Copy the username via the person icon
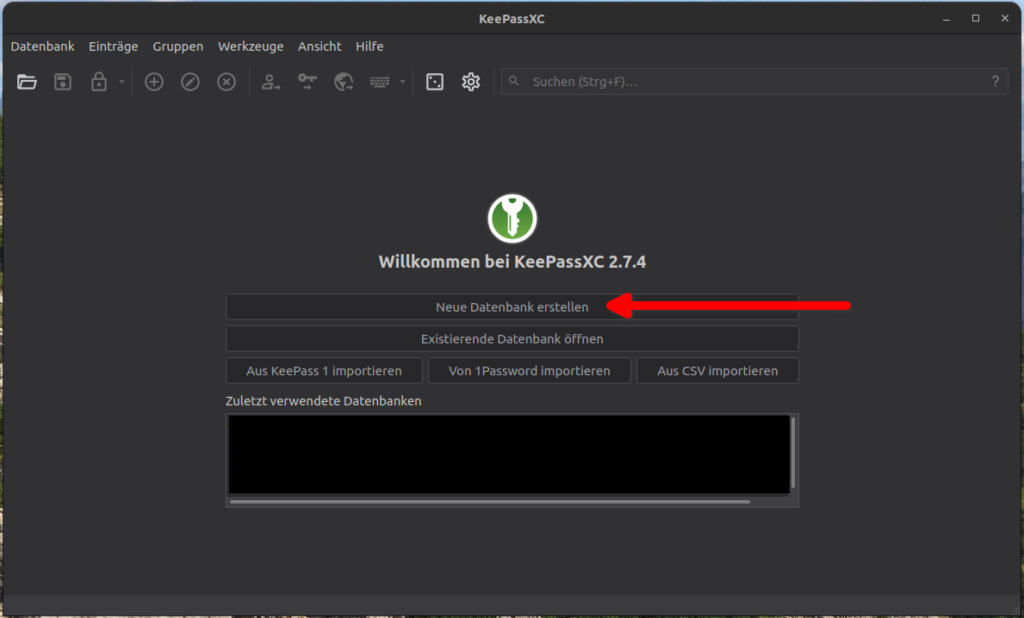Image resolution: width=1024 pixels, height=618 pixels. 270,82
